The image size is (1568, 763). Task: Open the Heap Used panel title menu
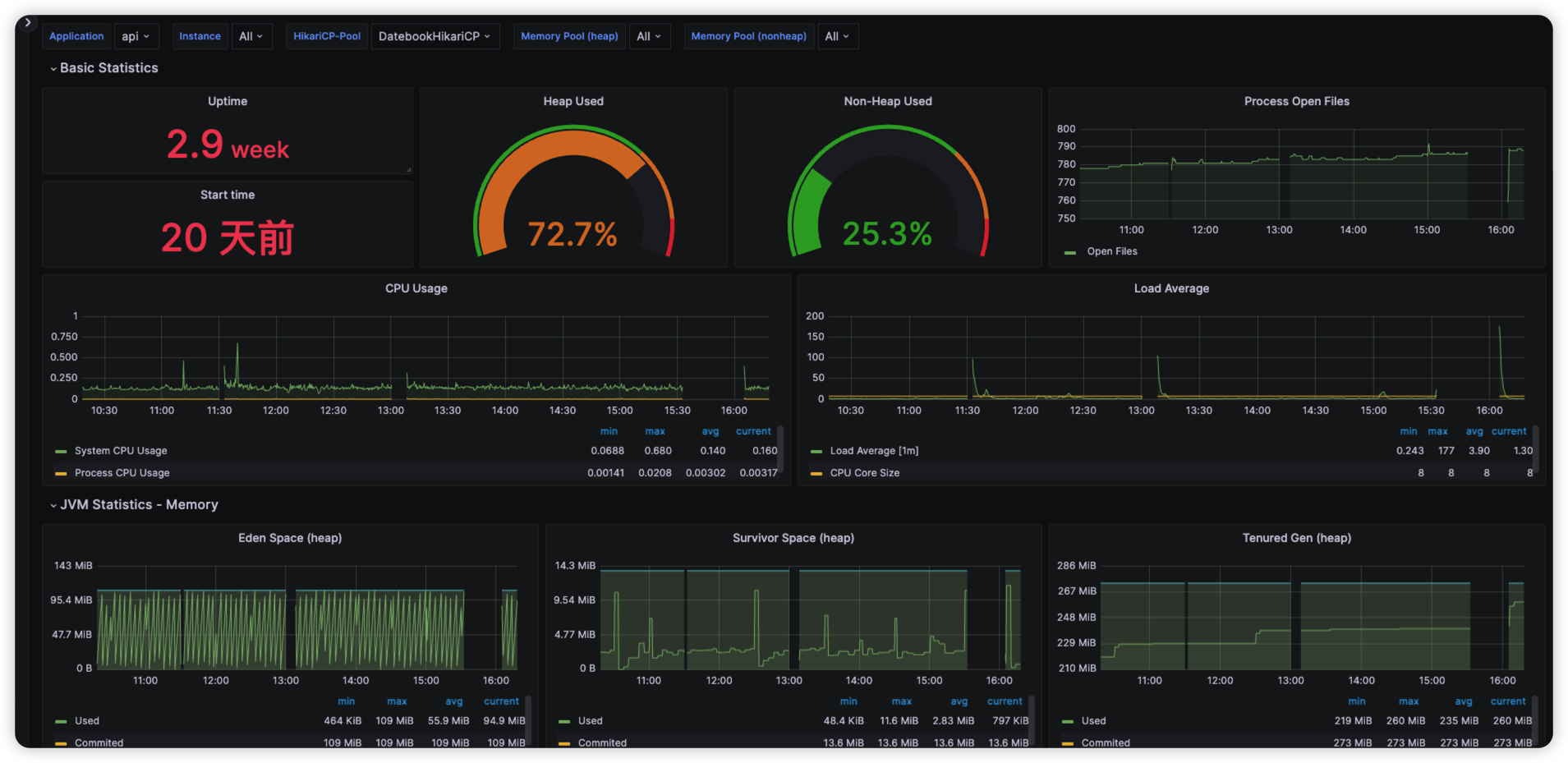[573, 101]
